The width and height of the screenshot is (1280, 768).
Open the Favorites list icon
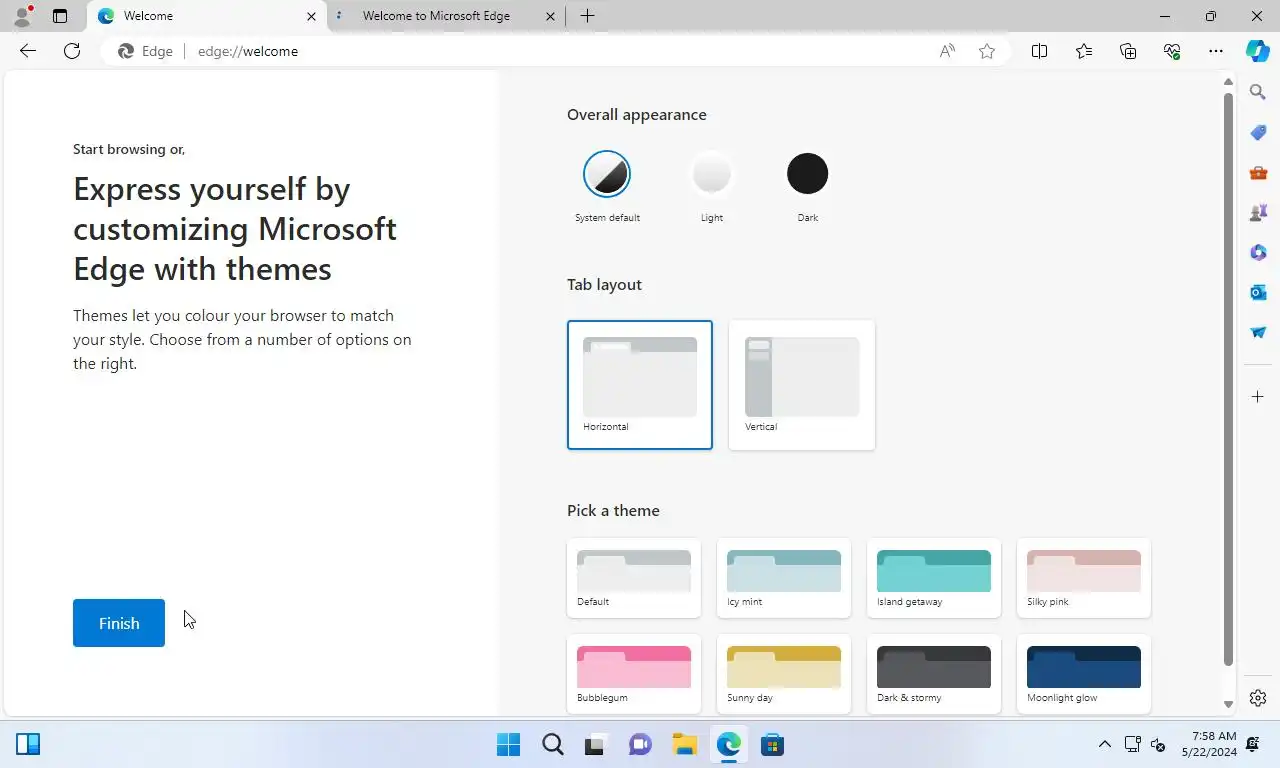[x=1084, y=51]
